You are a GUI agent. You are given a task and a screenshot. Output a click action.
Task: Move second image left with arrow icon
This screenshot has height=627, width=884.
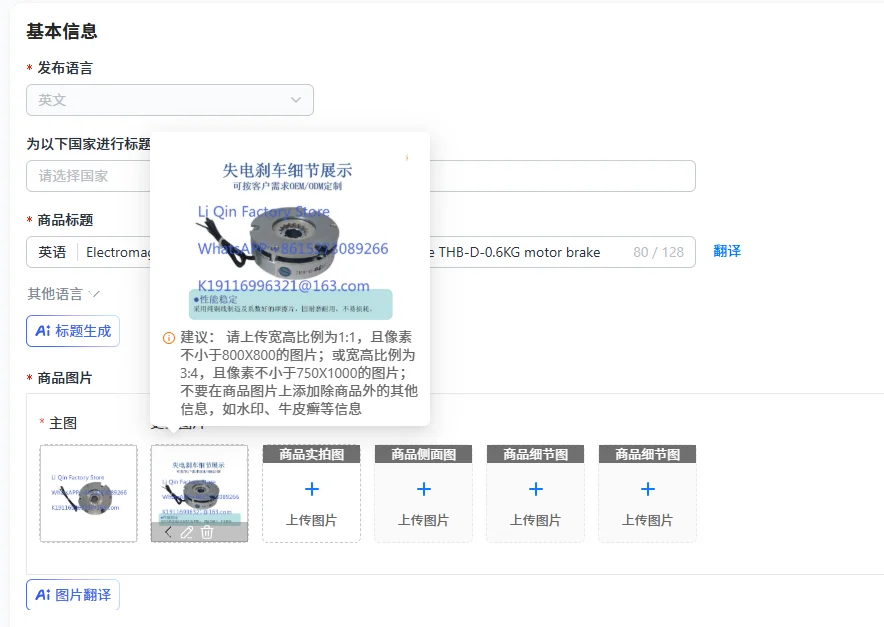pyautogui.click(x=168, y=532)
